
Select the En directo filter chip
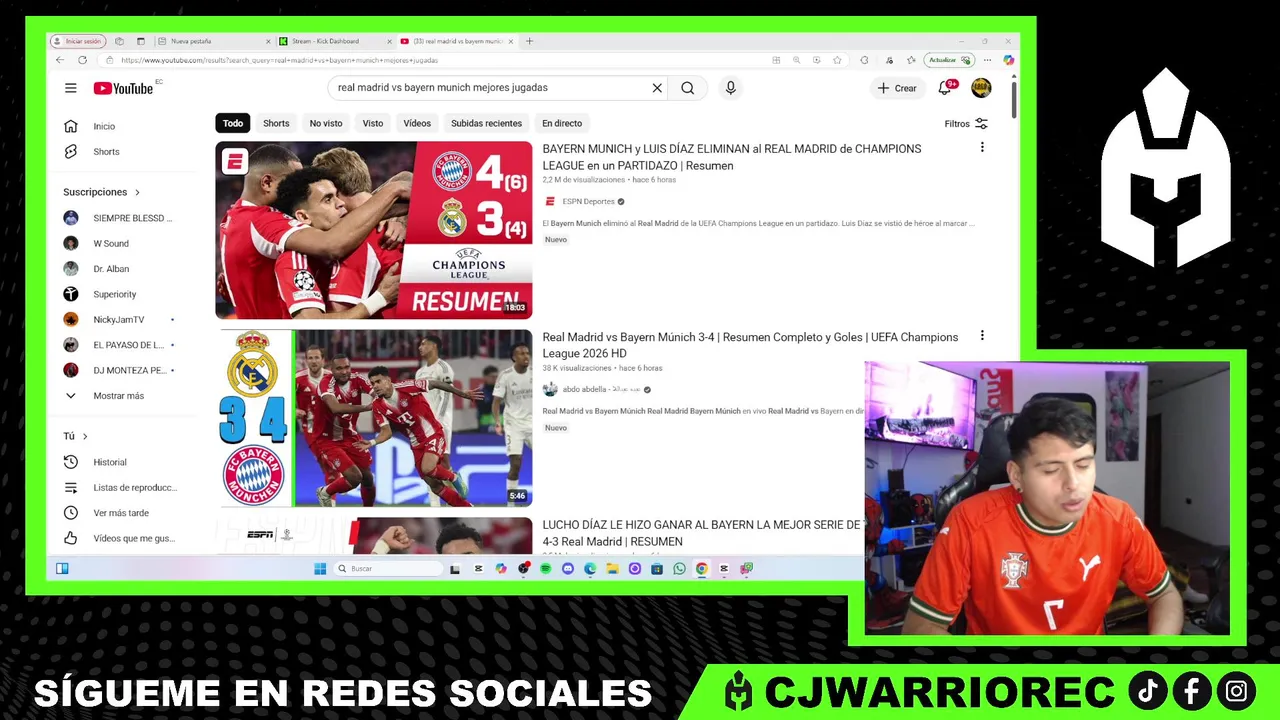562,124
